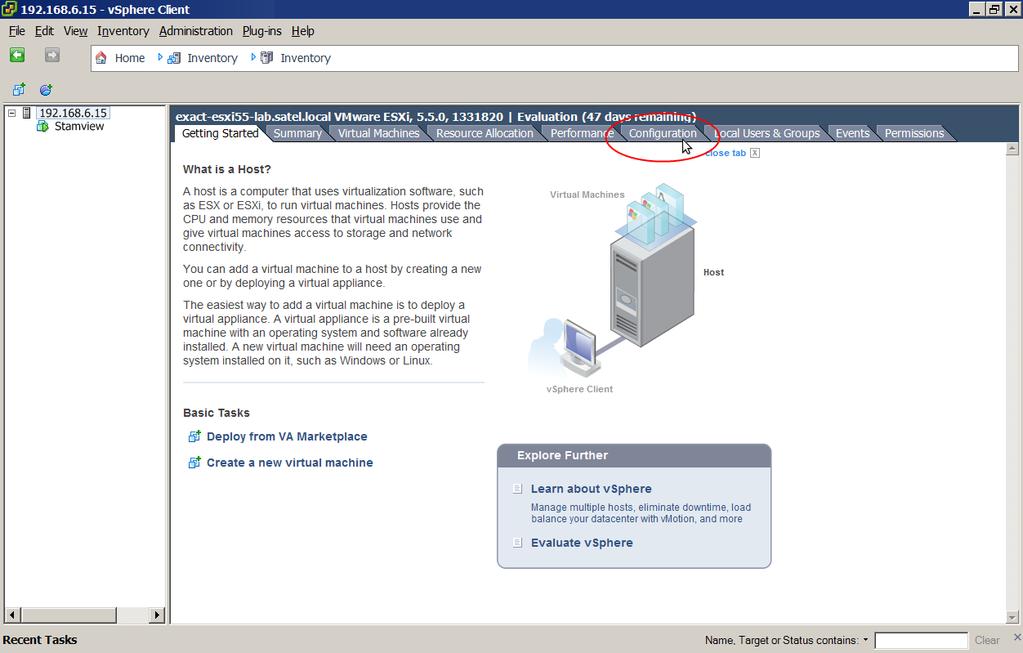Select Stamview in the inventory tree
The height and width of the screenshot is (653, 1023).
point(79,126)
